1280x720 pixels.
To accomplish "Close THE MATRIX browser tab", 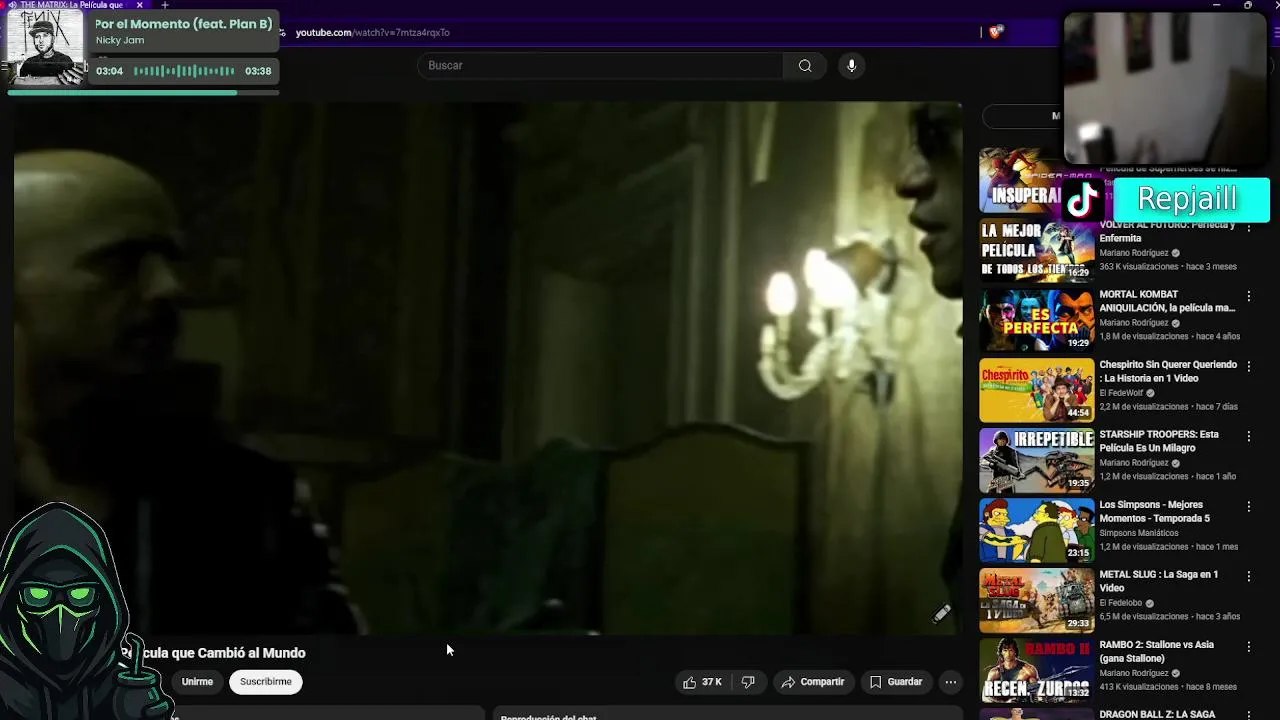I will (x=140, y=5).
